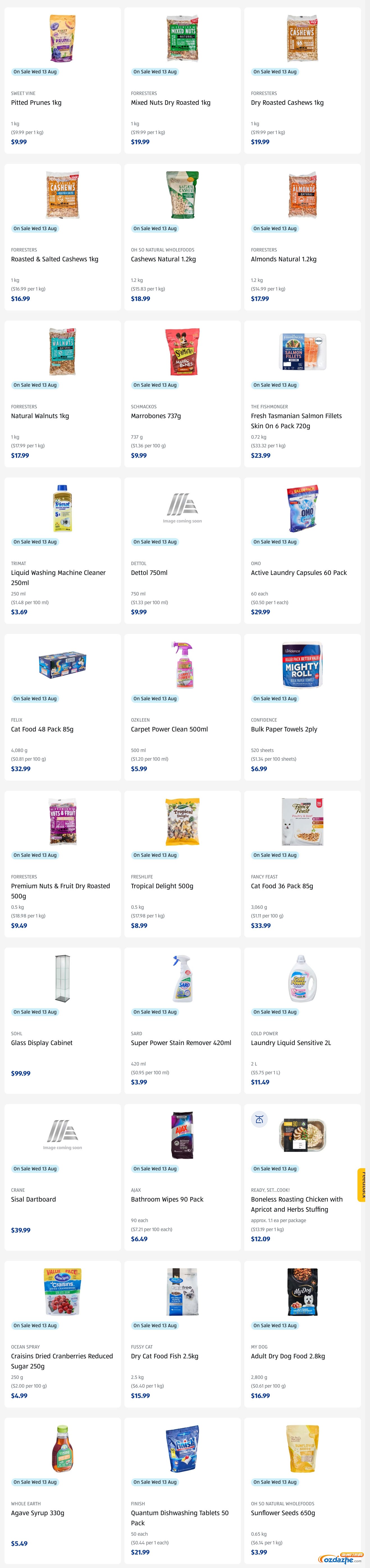Click the Glass Display Cabinet picture
Viewport: 370px width, 1568px height.
click(62, 978)
